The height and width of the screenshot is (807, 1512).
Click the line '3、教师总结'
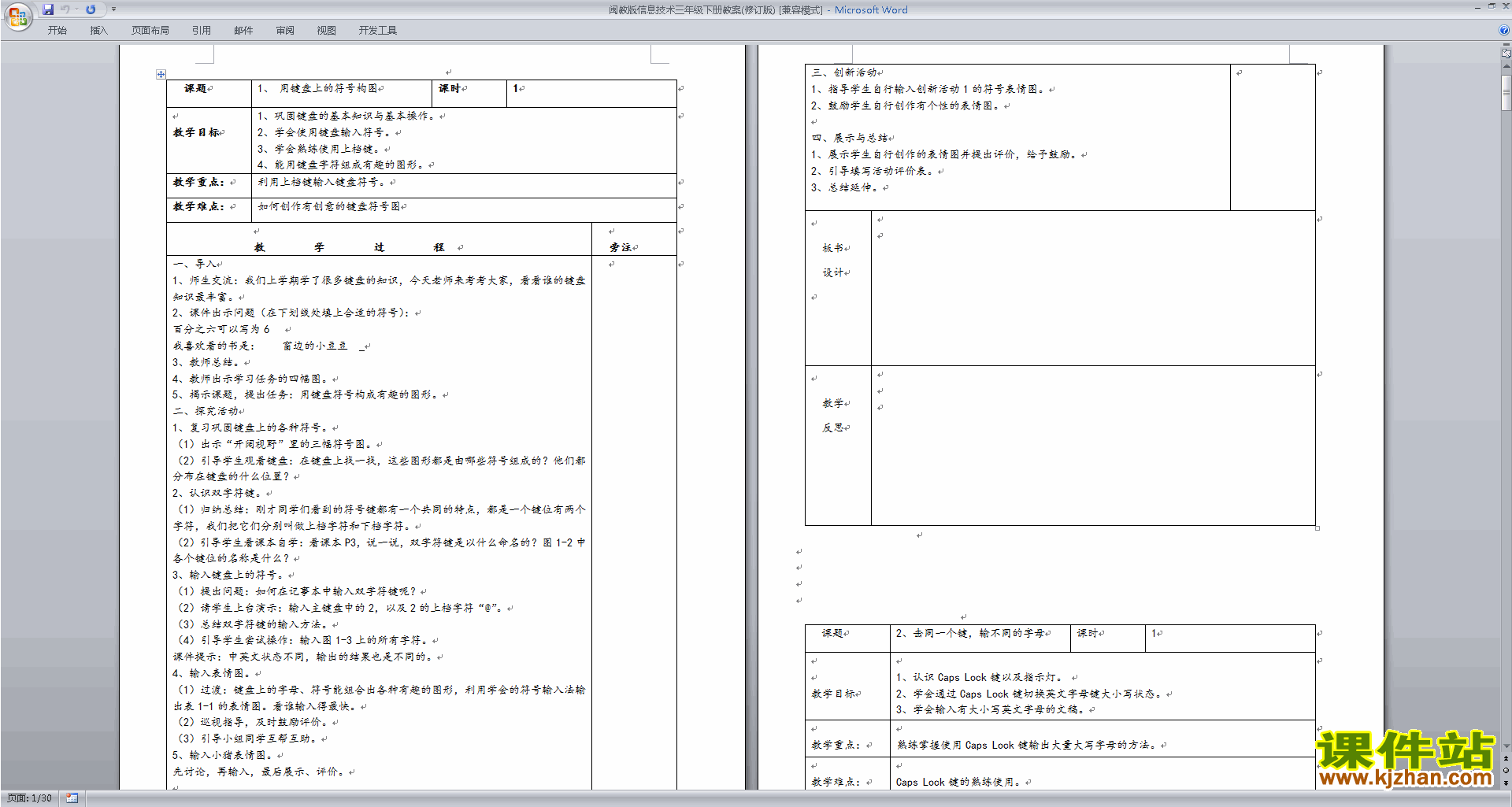tap(208, 362)
